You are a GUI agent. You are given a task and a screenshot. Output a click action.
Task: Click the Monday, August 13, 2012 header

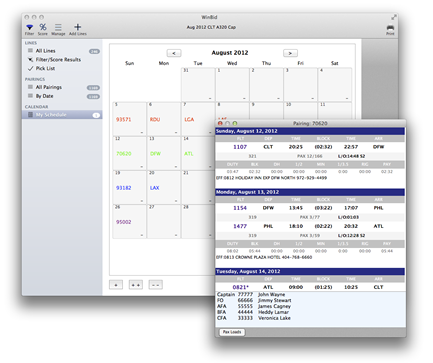pos(310,192)
